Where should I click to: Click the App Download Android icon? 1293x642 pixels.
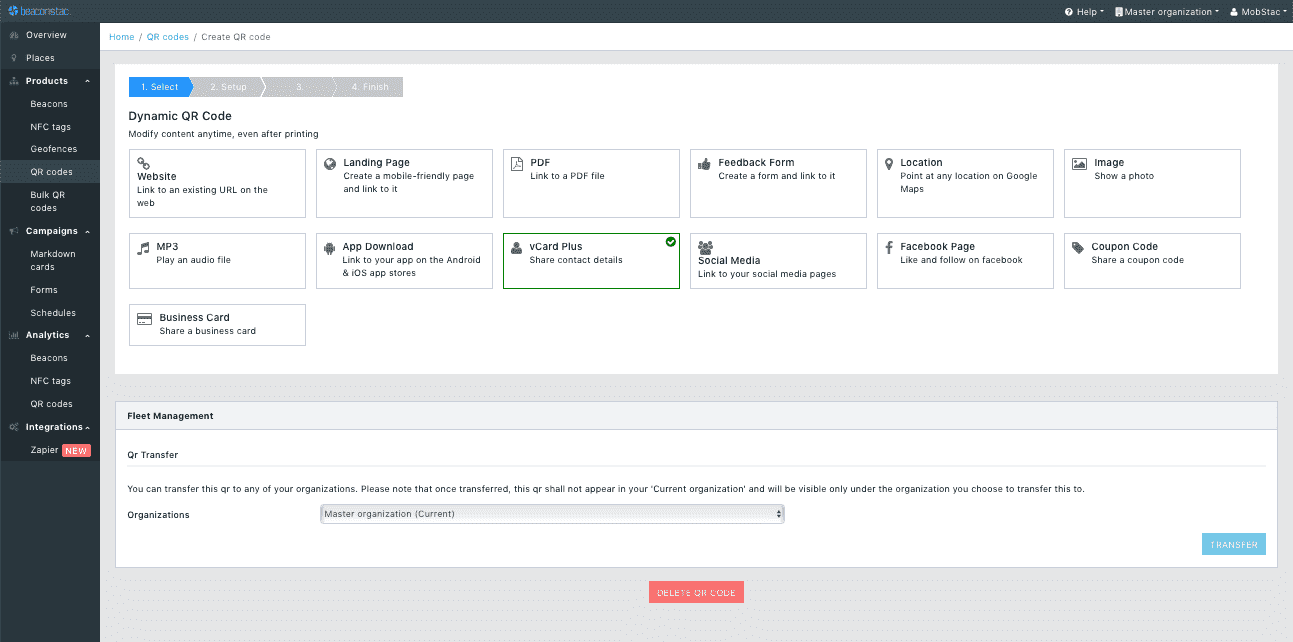(330, 248)
